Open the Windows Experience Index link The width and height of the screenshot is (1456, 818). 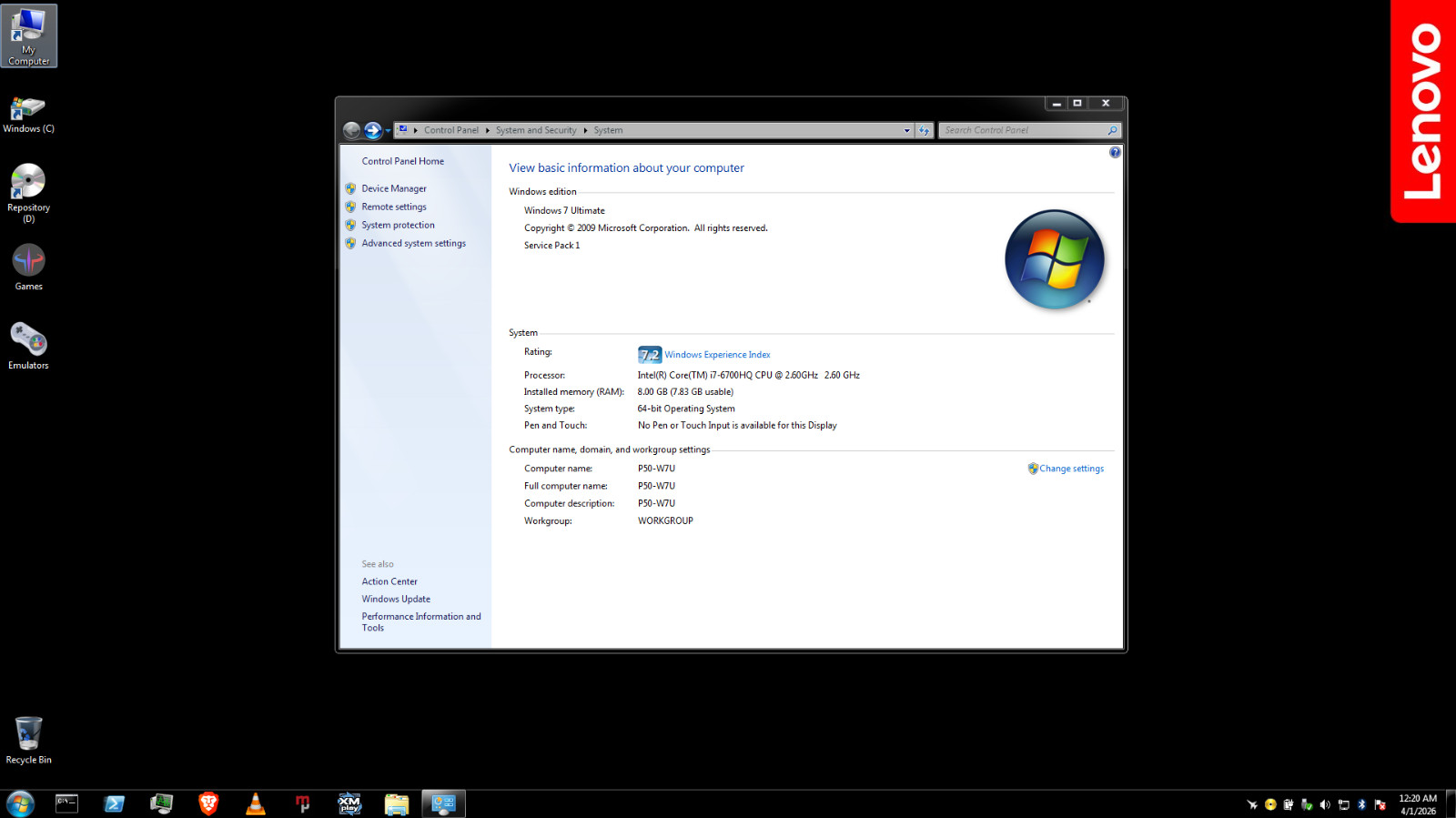pos(717,355)
